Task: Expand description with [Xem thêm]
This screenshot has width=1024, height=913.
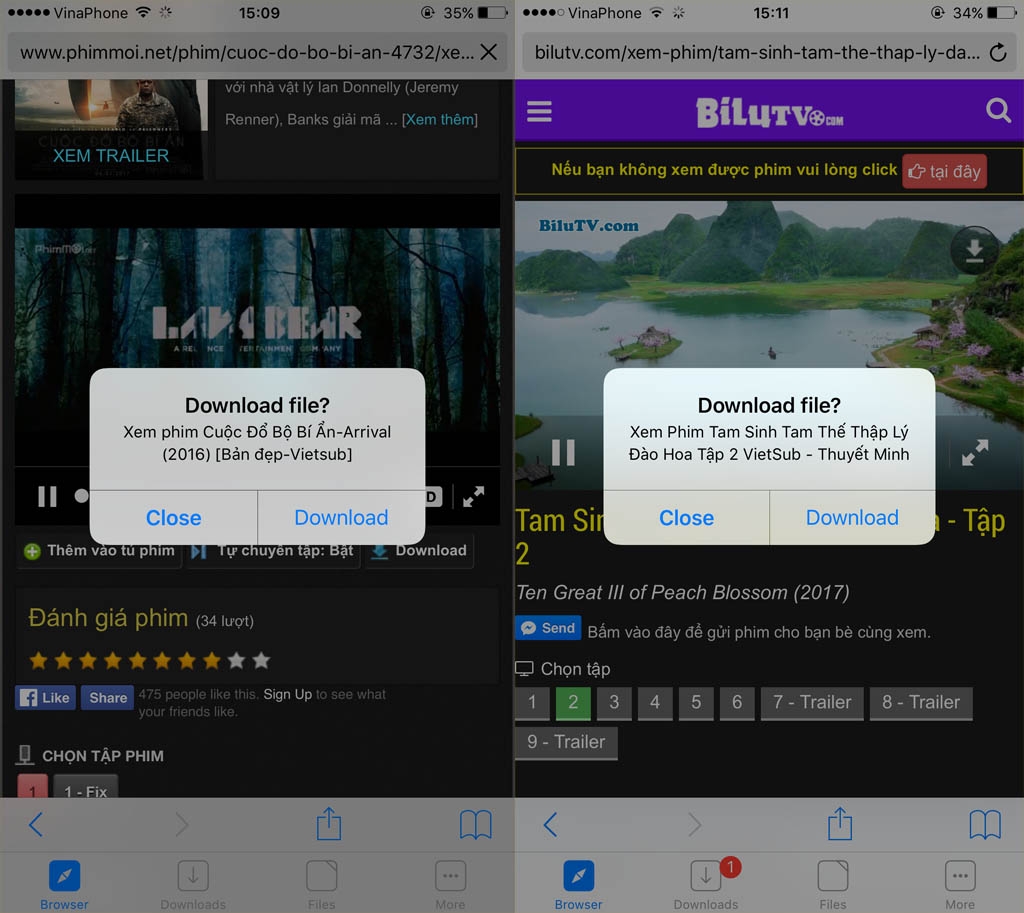Action: [440, 120]
